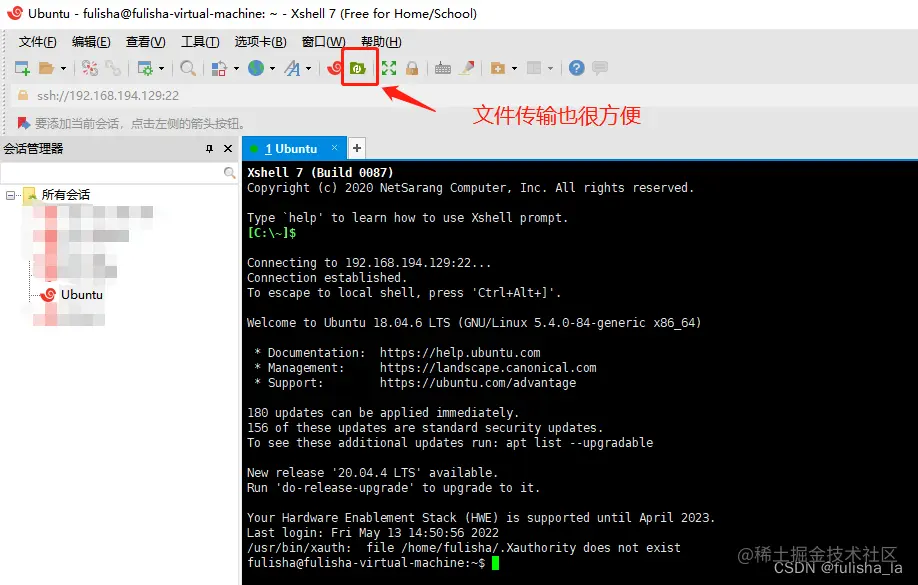This screenshot has width=918, height=585.
Task: Open the 编辑(E) menu
Action: pyautogui.click(x=91, y=42)
